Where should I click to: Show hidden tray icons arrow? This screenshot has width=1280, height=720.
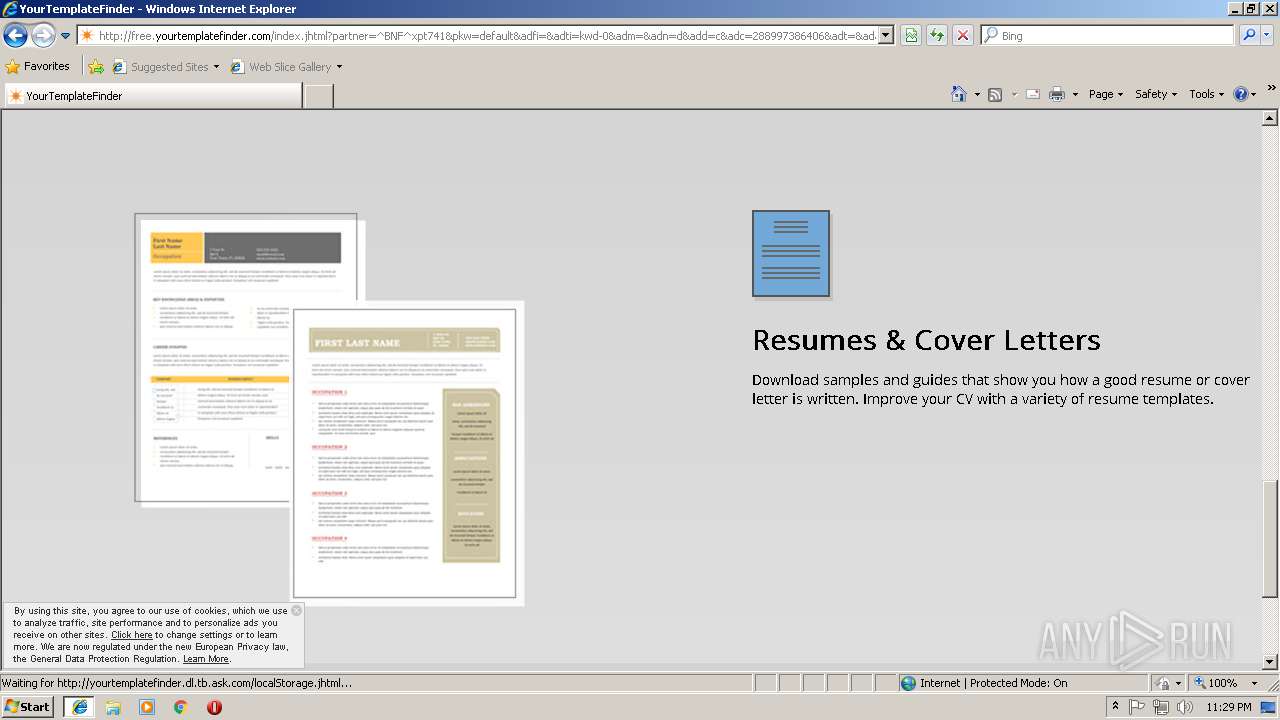(x=1115, y=707)
